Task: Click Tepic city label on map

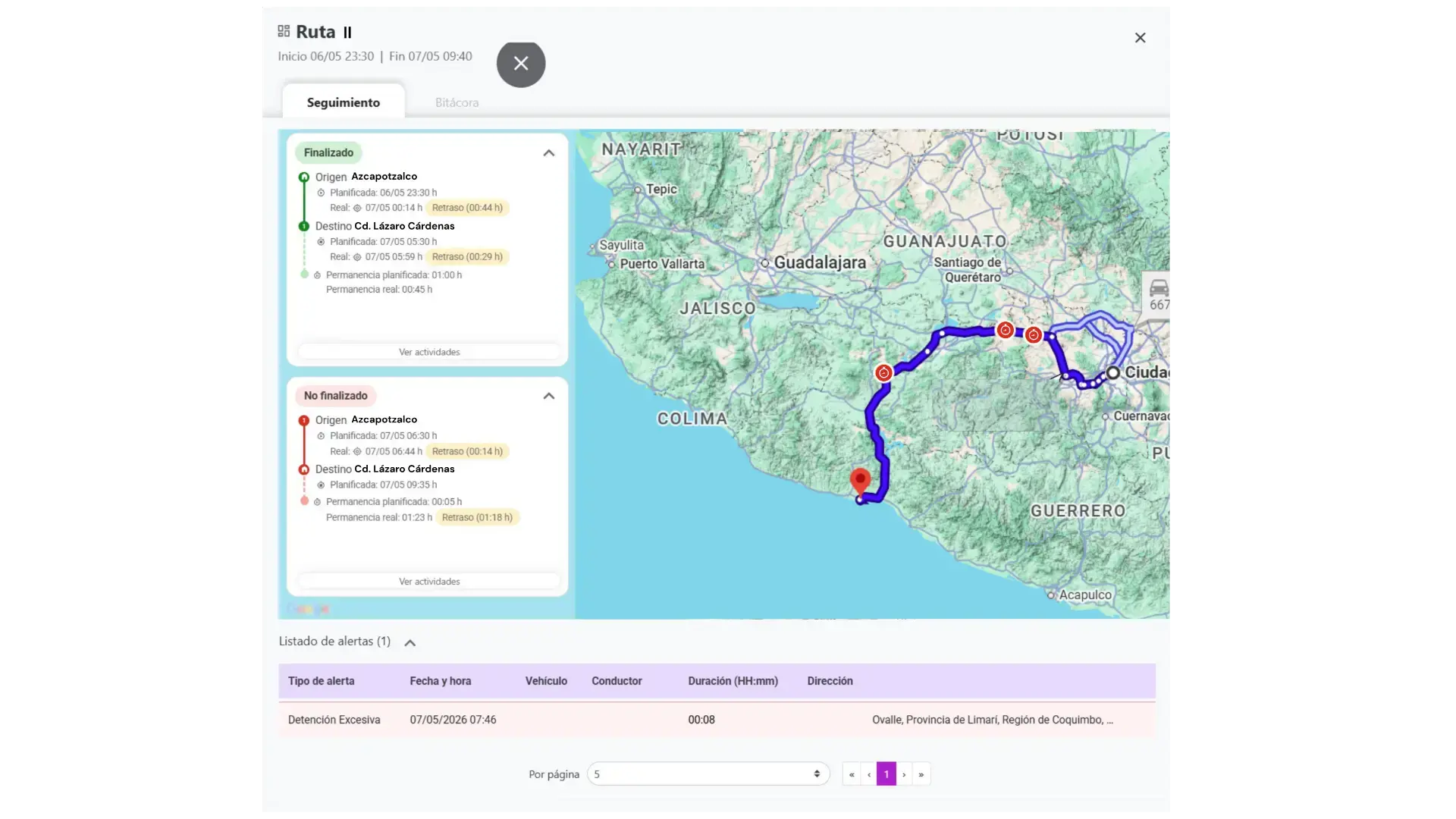Action: click(661, 189)
